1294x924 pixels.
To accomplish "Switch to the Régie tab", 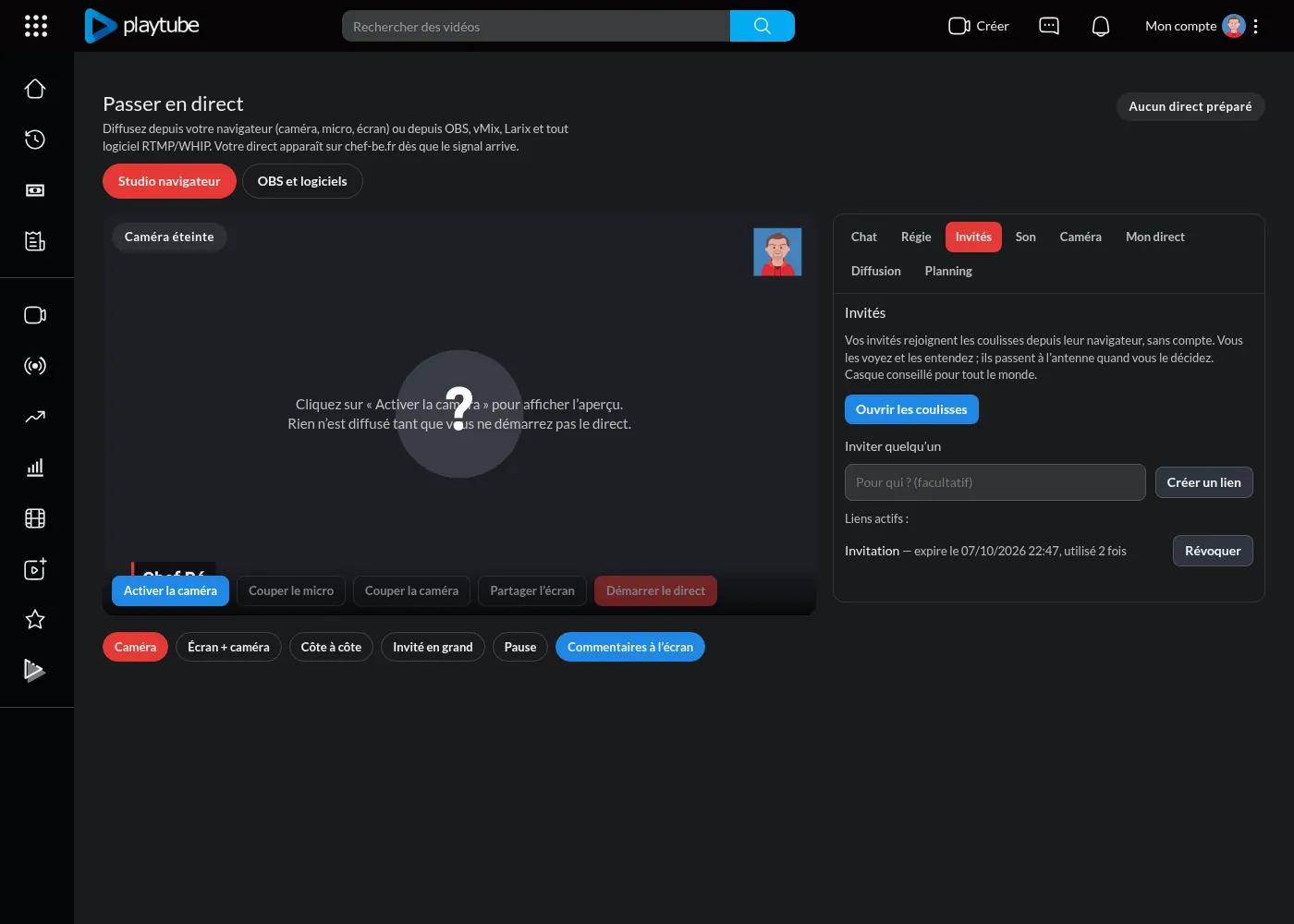I will tap(916, 237).
